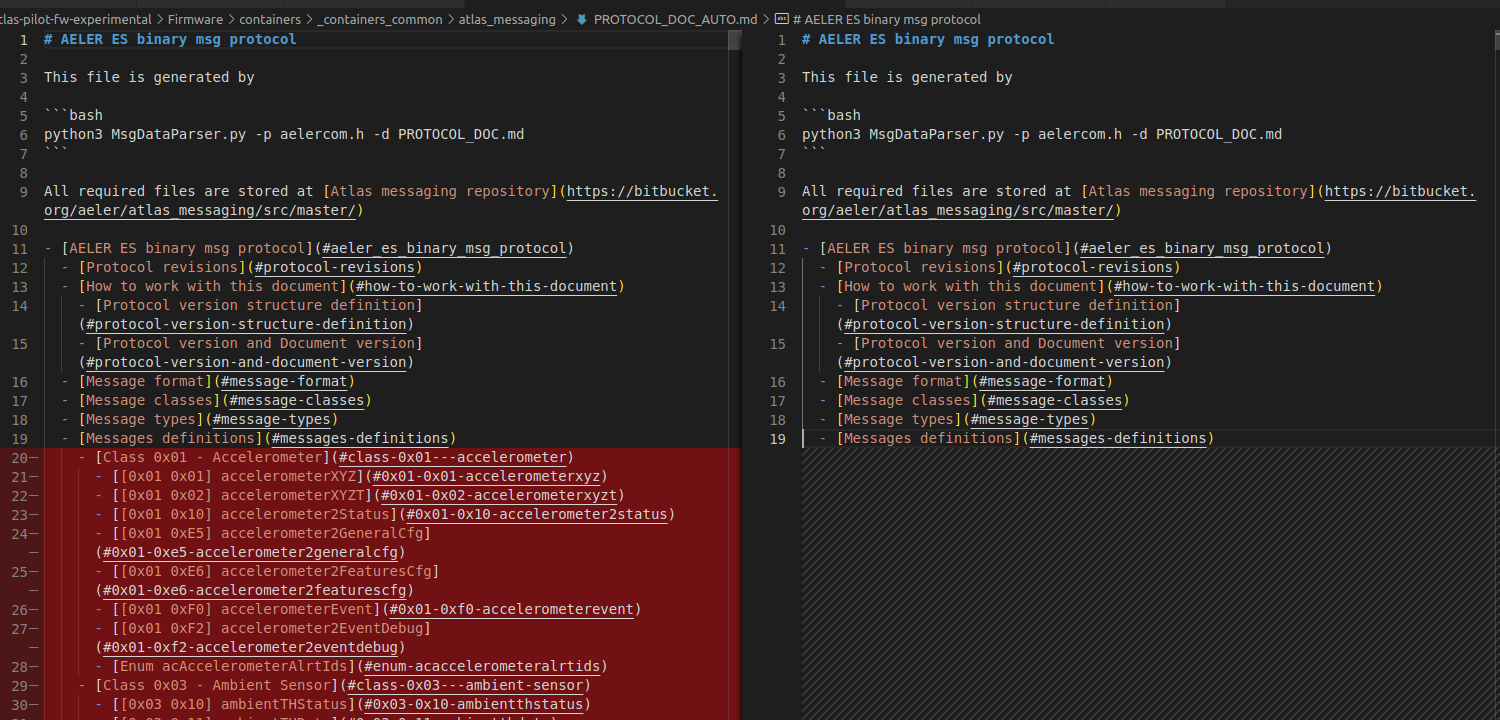Click the '# AELER ES binary msg protocol' heading in right pane
Viewport: 1500px width, 720px height.
[928, 39]
